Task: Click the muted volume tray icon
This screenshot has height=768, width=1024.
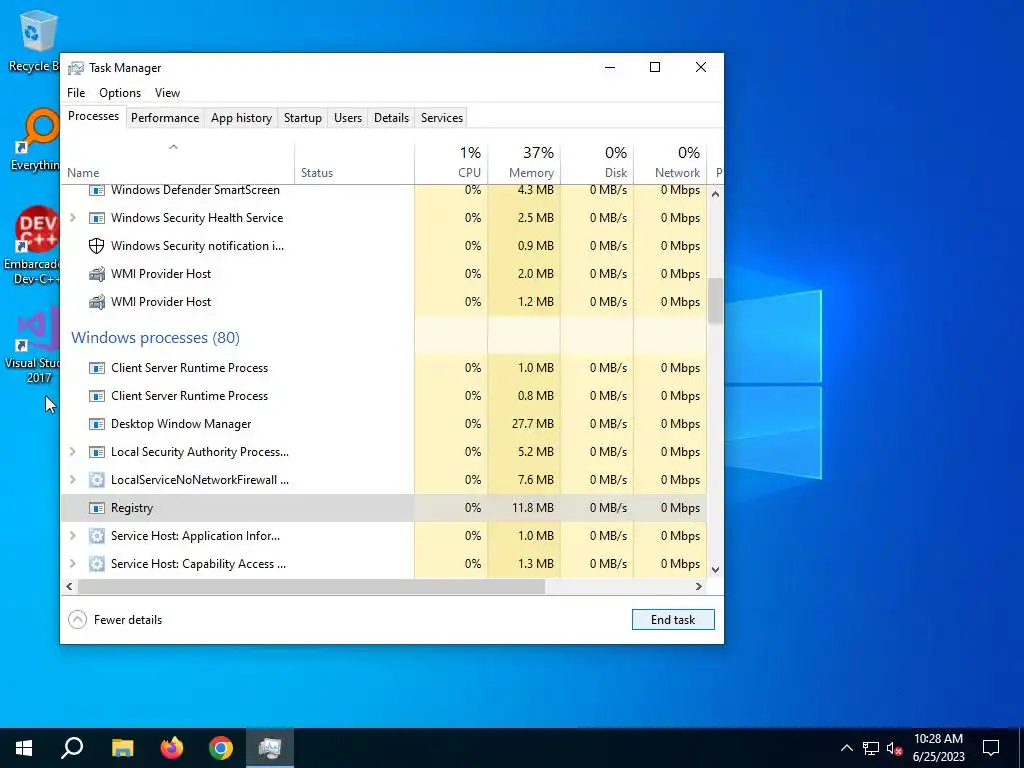Action: 894,748
